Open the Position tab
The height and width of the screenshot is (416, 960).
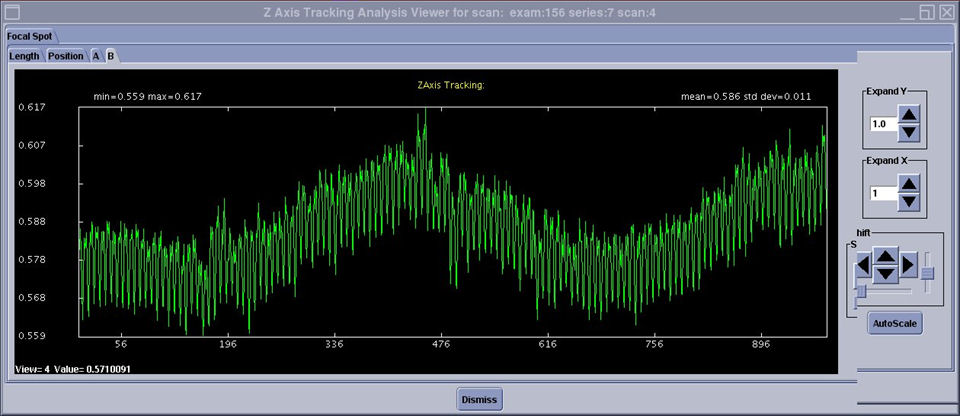(x=66, y=56)
